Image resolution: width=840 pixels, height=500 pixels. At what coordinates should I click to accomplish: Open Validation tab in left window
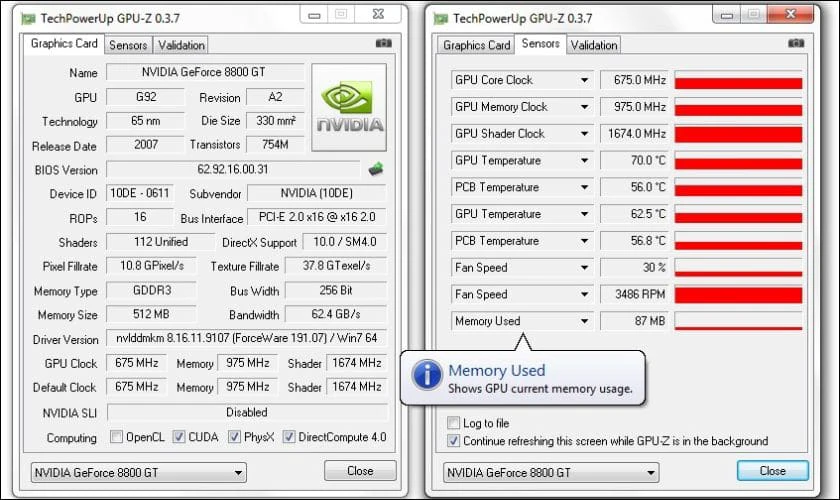181,45
